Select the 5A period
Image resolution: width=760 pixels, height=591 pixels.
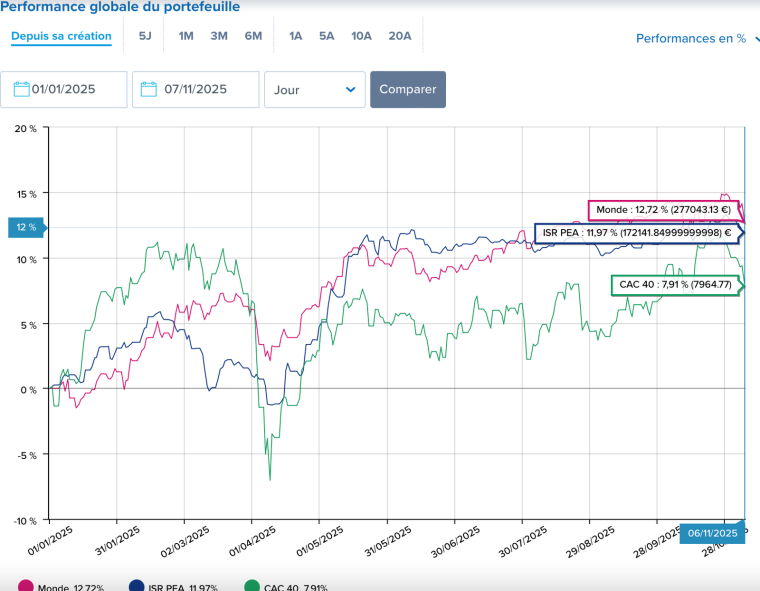click(x=327, y=36)
